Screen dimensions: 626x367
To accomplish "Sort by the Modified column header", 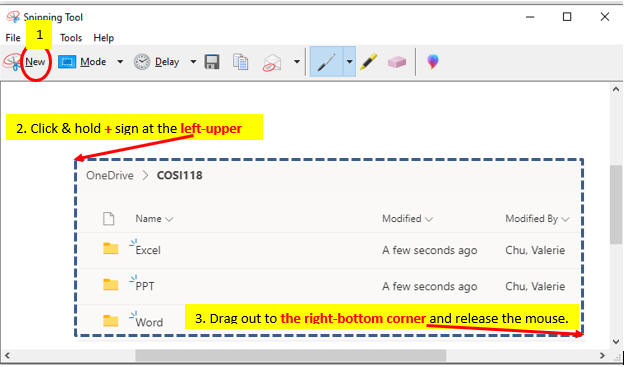I will coord(407,219).
